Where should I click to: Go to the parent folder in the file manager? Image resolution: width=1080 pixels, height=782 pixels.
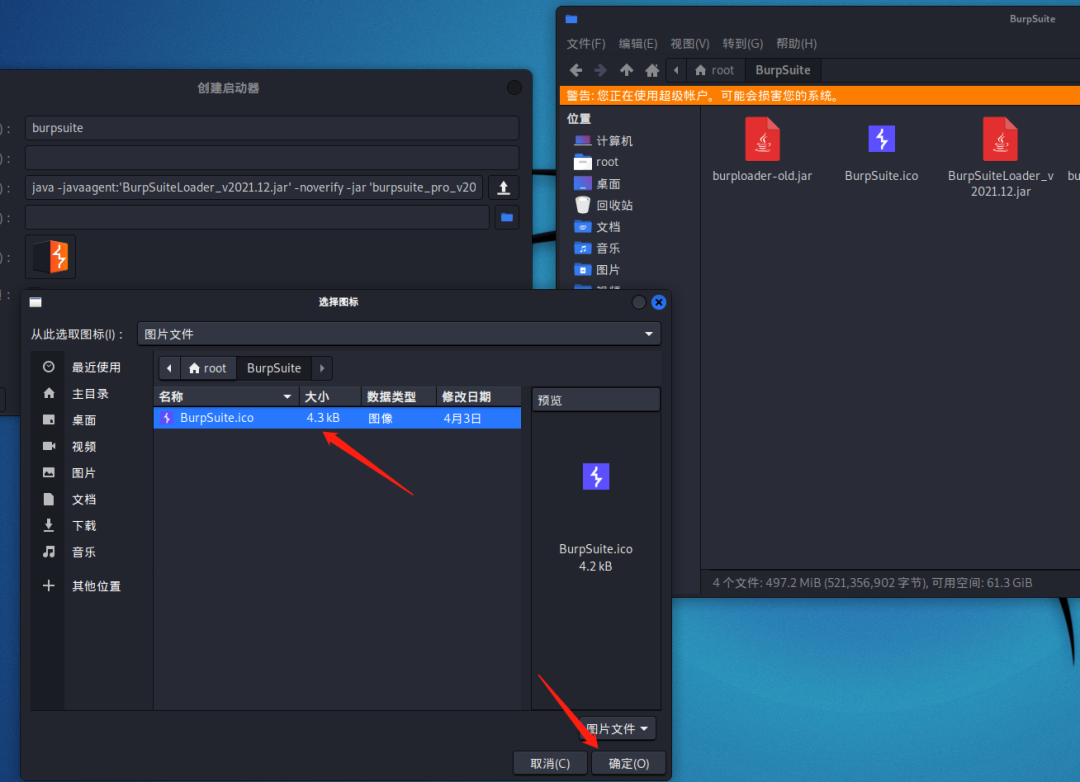[626, 70]
